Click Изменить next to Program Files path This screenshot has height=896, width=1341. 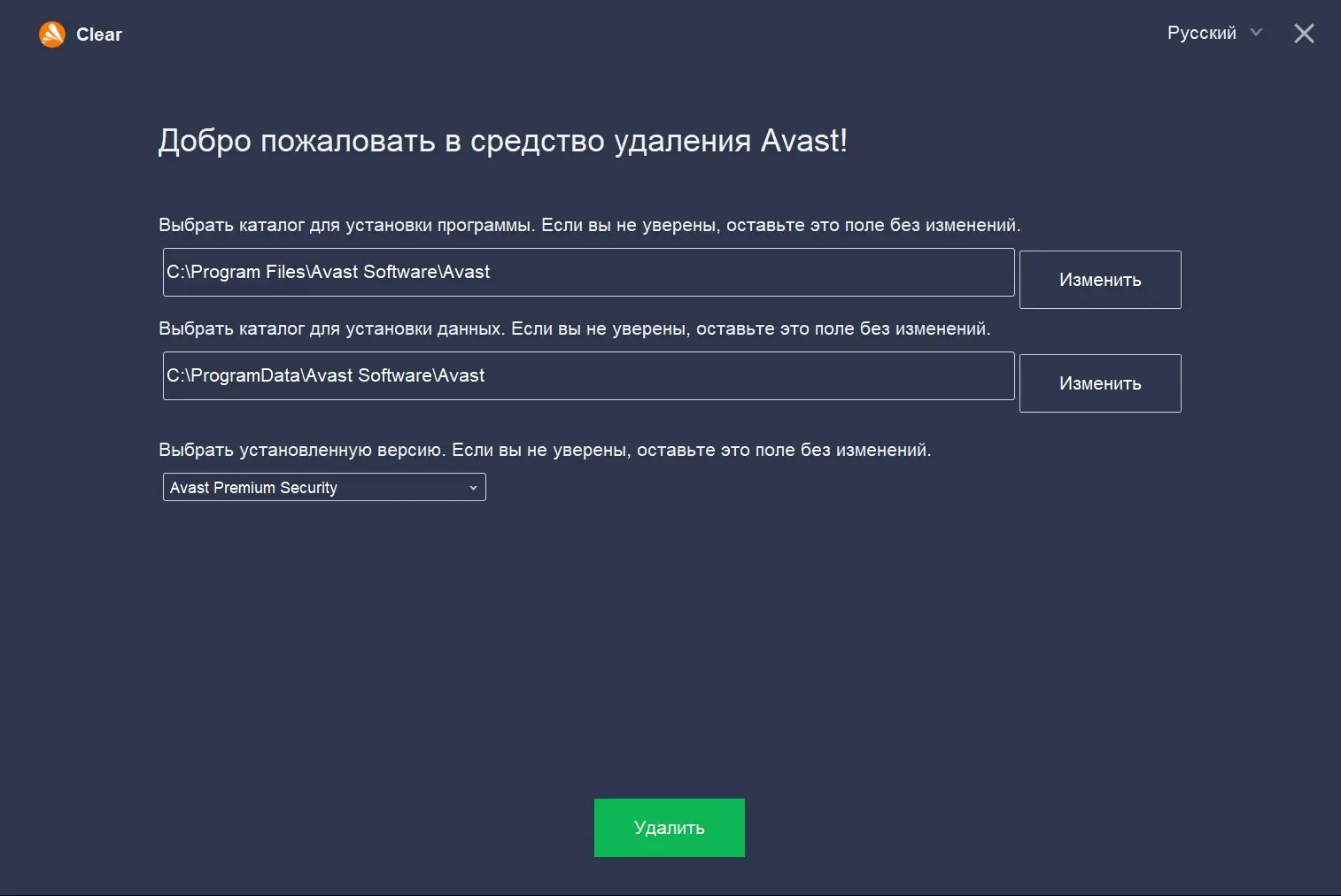tap(1100, 280)
